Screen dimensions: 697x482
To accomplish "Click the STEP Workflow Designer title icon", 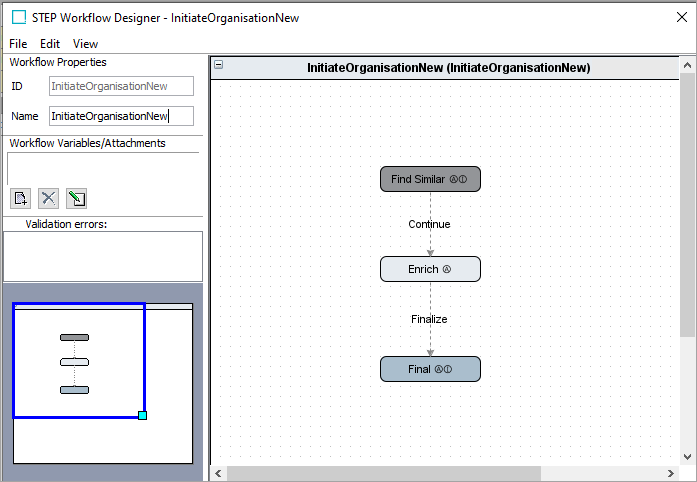I will 19,18.
